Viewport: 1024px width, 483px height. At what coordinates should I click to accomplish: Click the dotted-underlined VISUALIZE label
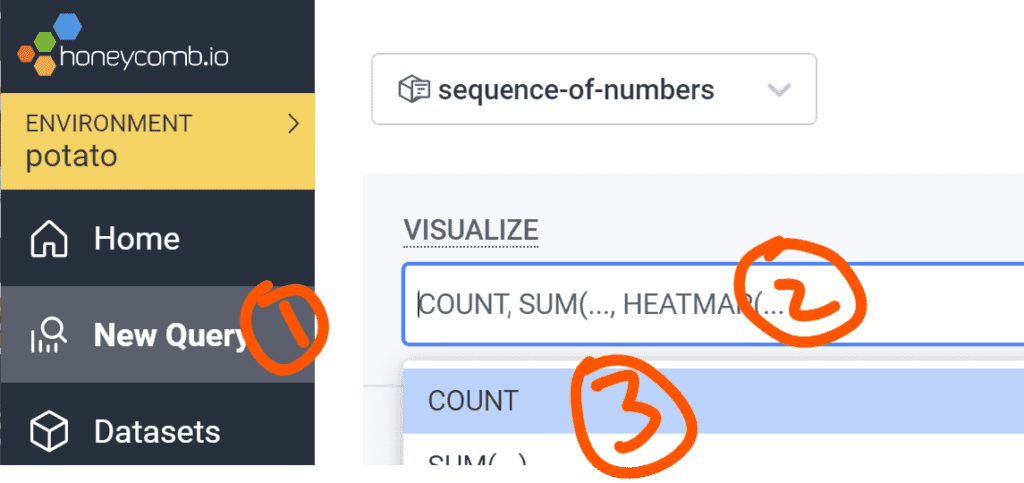pos(471,230)
